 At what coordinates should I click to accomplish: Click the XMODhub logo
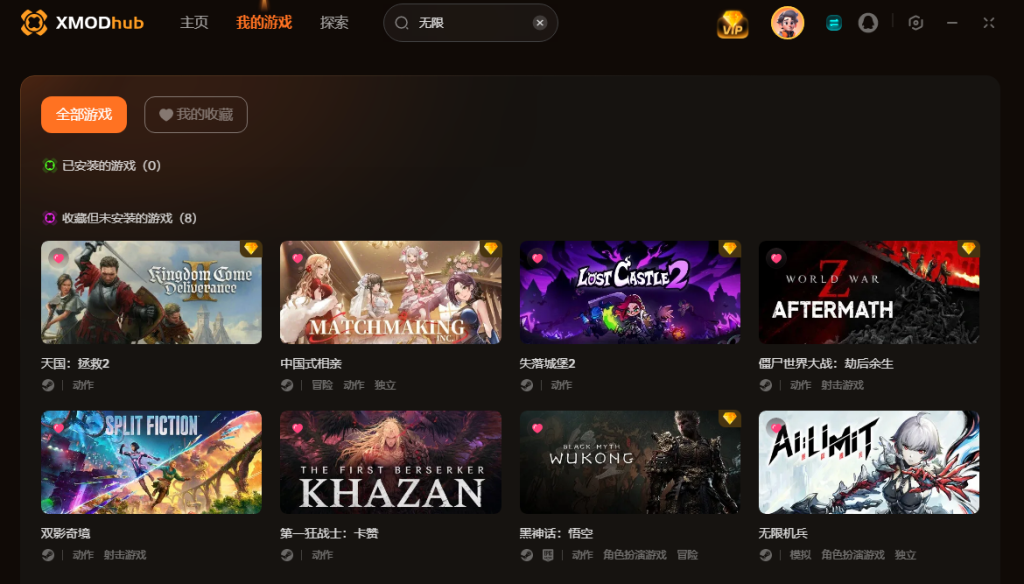pos(82,23)
